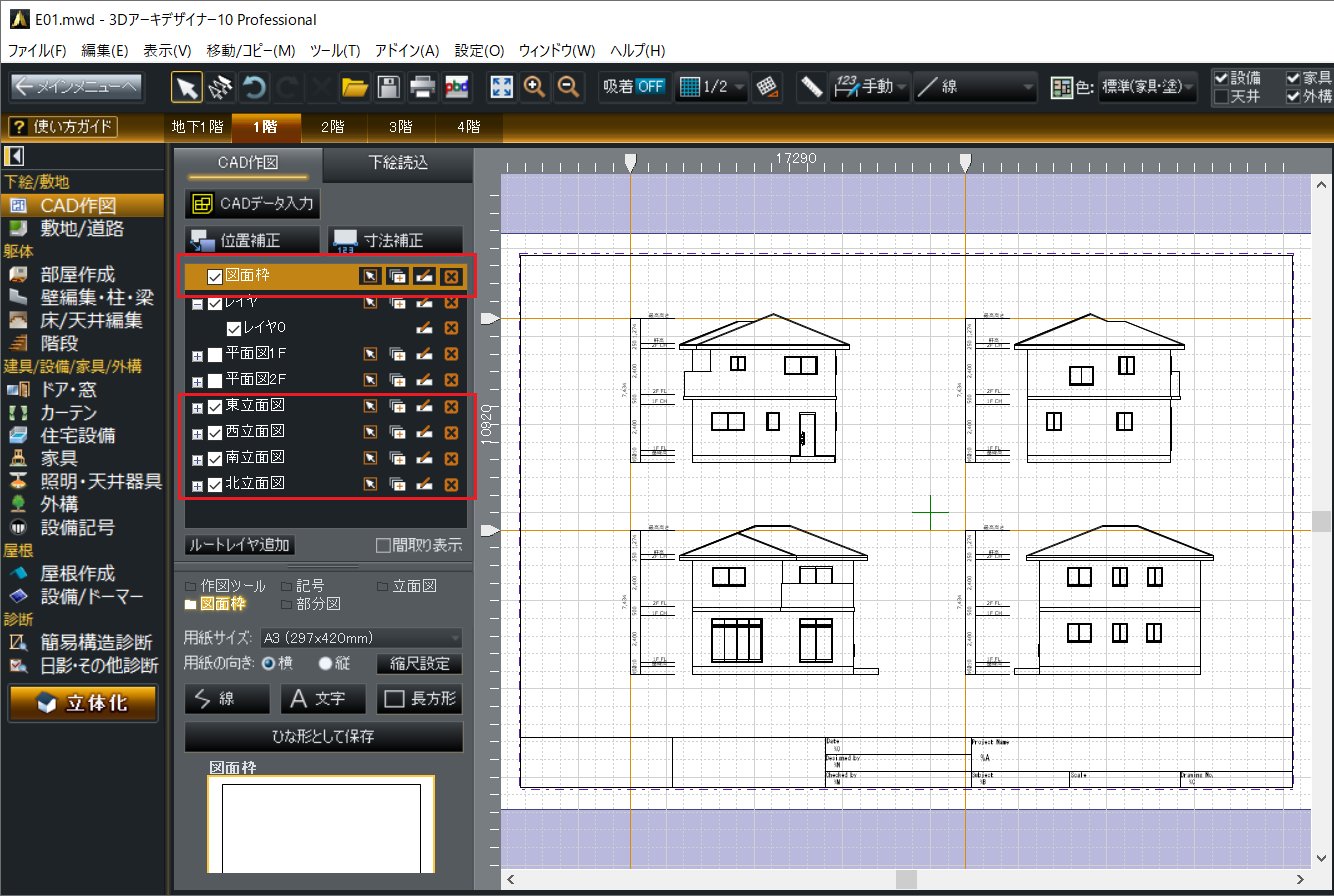The height and width of the screenshot is (896, 1334).
Task: Click the printer icon in toolbar
Action: tap(422, 87)
